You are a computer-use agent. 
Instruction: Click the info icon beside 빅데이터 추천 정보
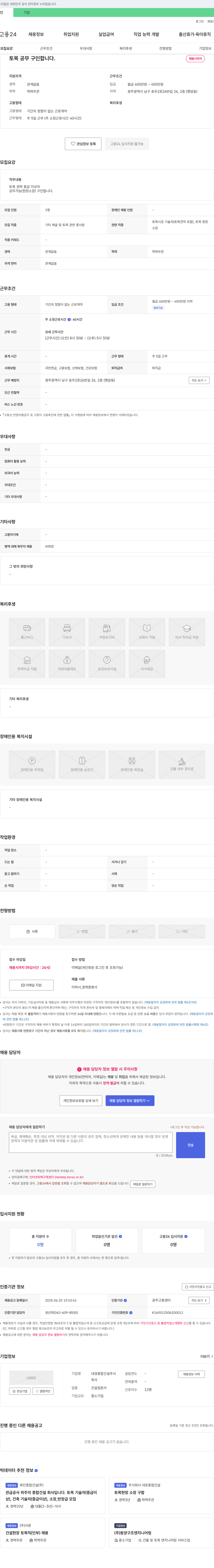[x=36, y=1471]
